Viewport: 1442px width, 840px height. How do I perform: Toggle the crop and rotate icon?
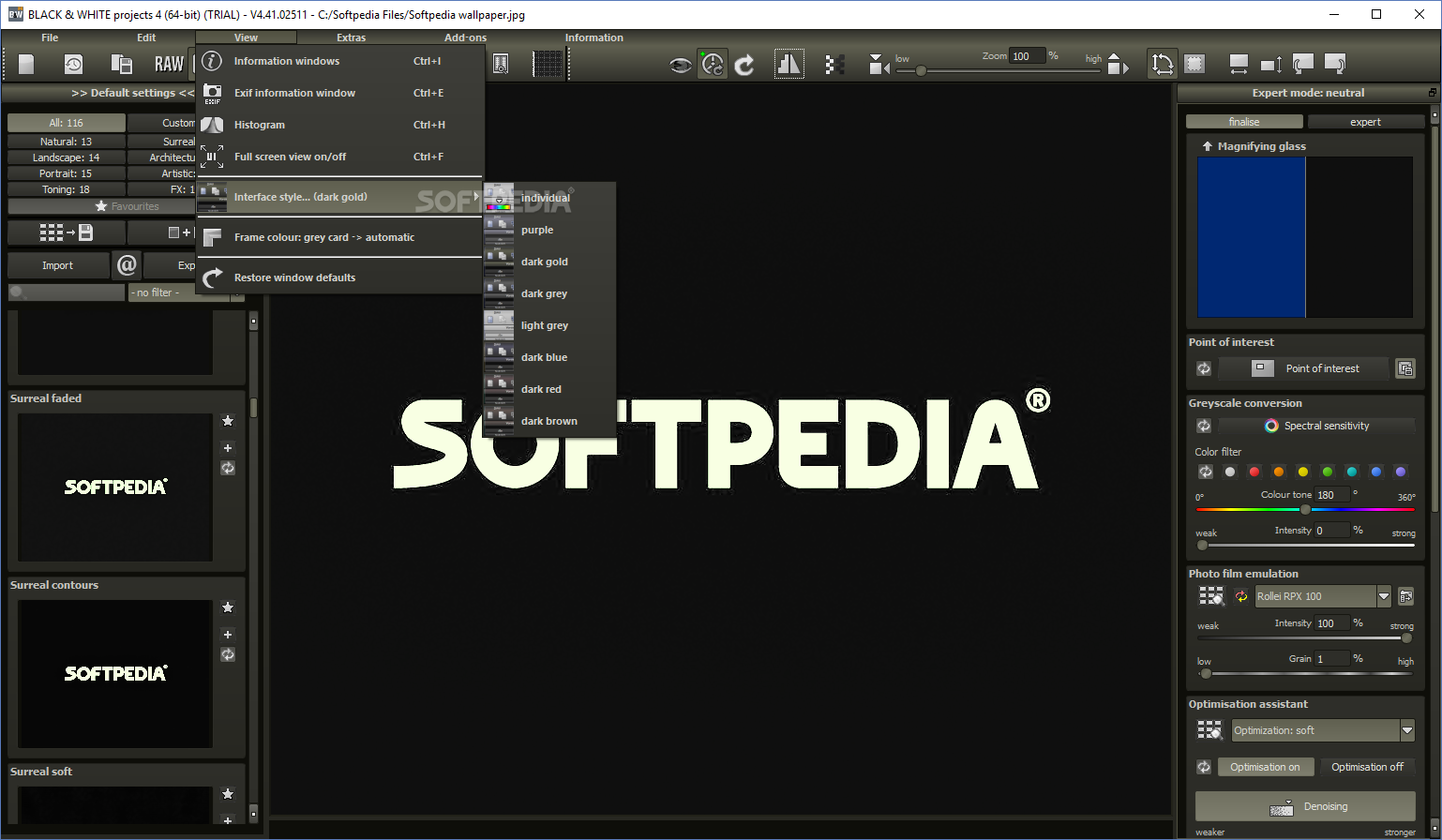click(x=1163, y=64)
